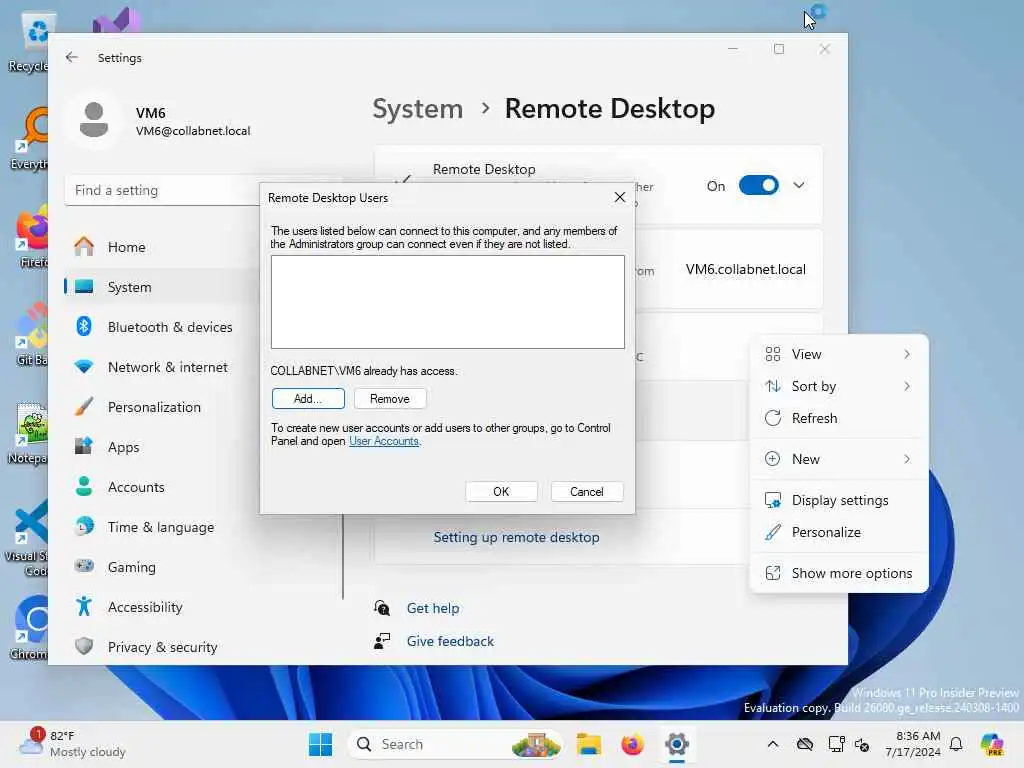This screenshot has width=1024, height=768.
Task: Turn off the Remote Desktop toggle
Action: [758, 185]
